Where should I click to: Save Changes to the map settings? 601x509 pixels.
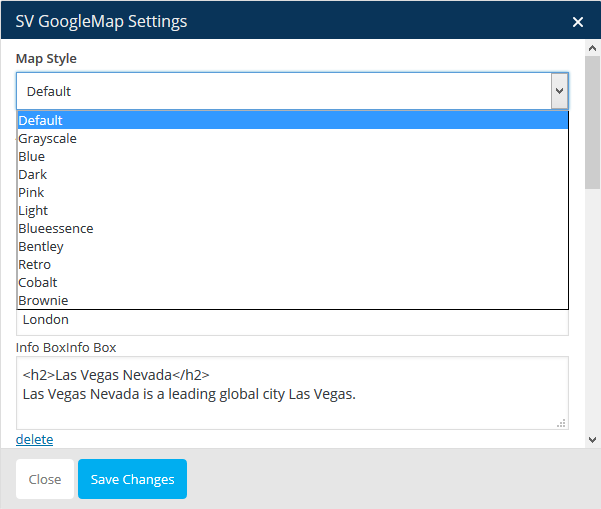[x=132, y=479]
